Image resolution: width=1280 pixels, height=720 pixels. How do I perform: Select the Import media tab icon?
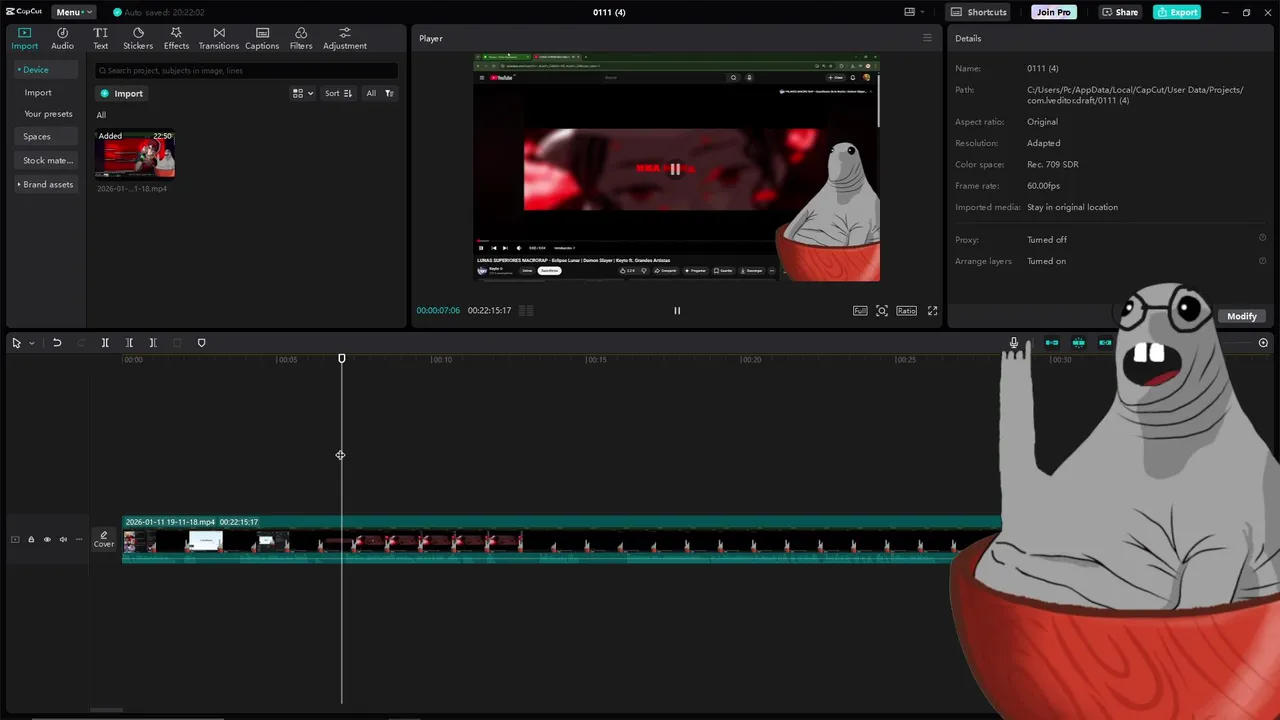coord(24,39)
